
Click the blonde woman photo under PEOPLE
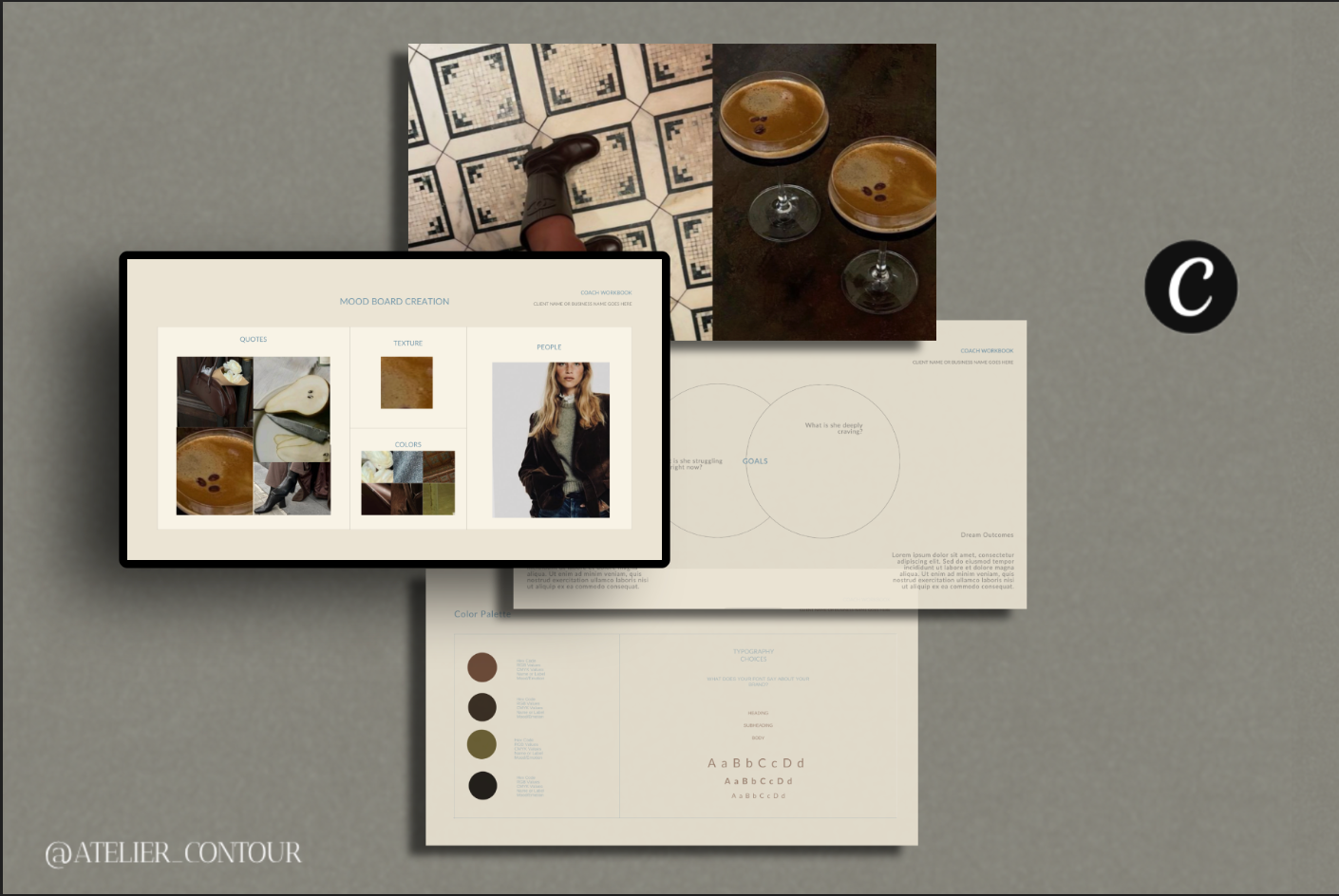tap(551, 439)
